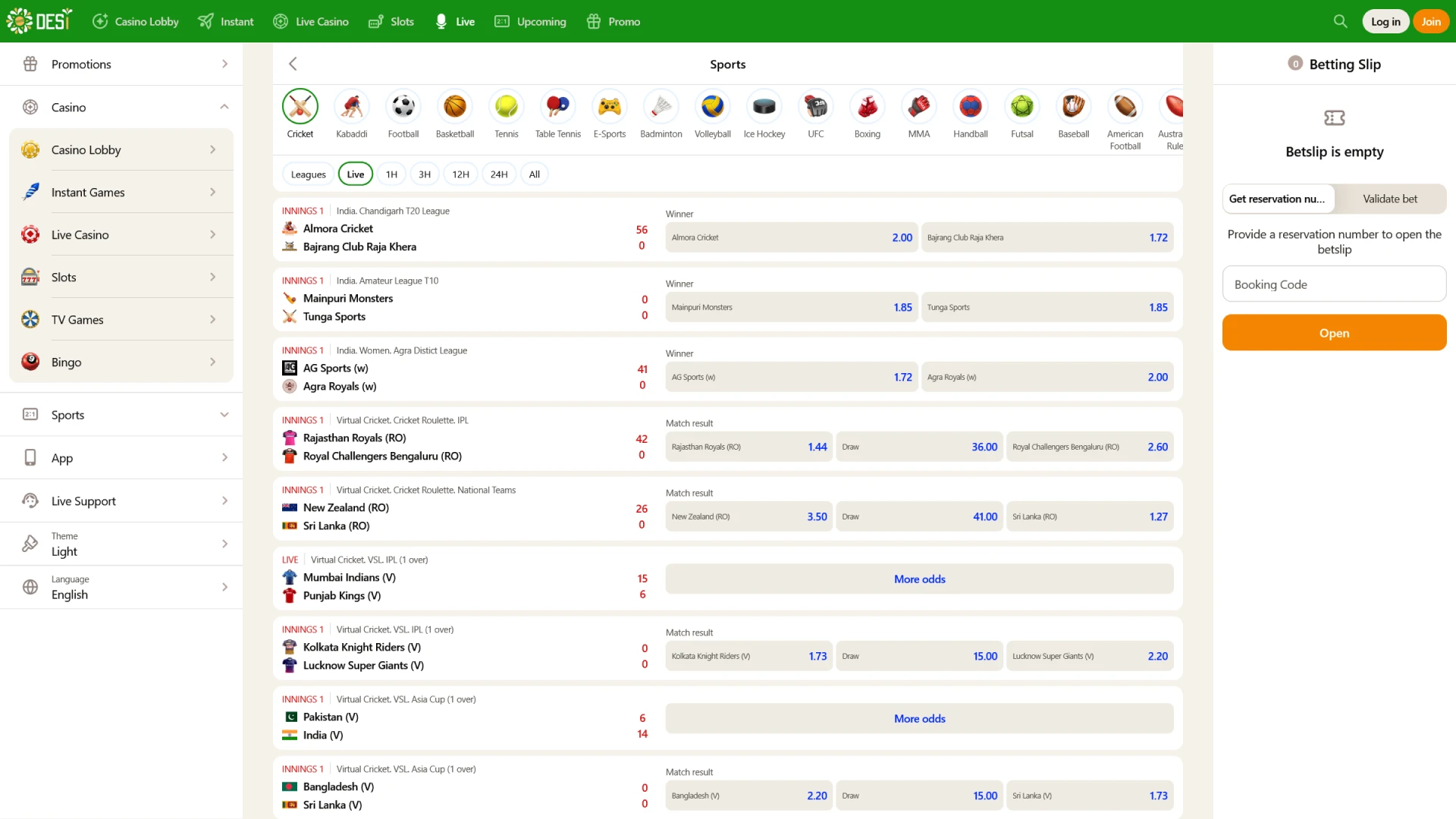Image resolution: width=1456 pixels, height=819 pixels.
Task: Bet on Almora Cricket at 2.00
Action: click(x=791, y=237)
